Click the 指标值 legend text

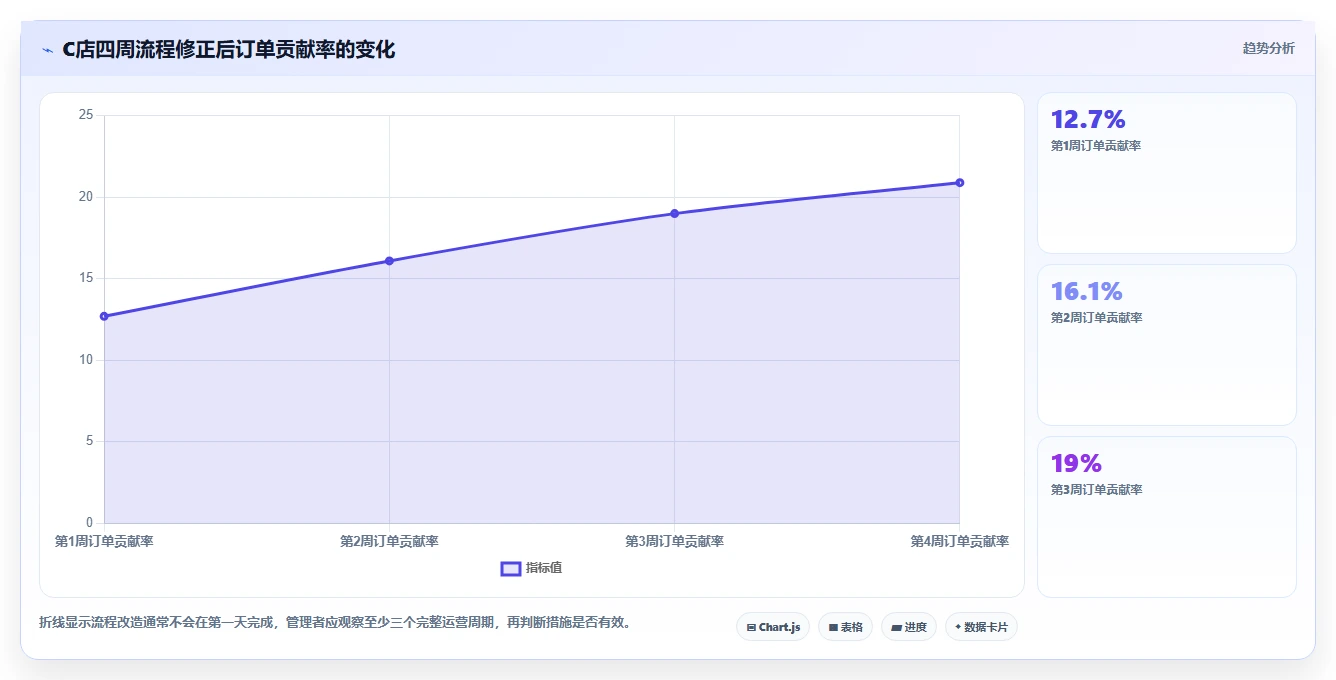[544, 568]
